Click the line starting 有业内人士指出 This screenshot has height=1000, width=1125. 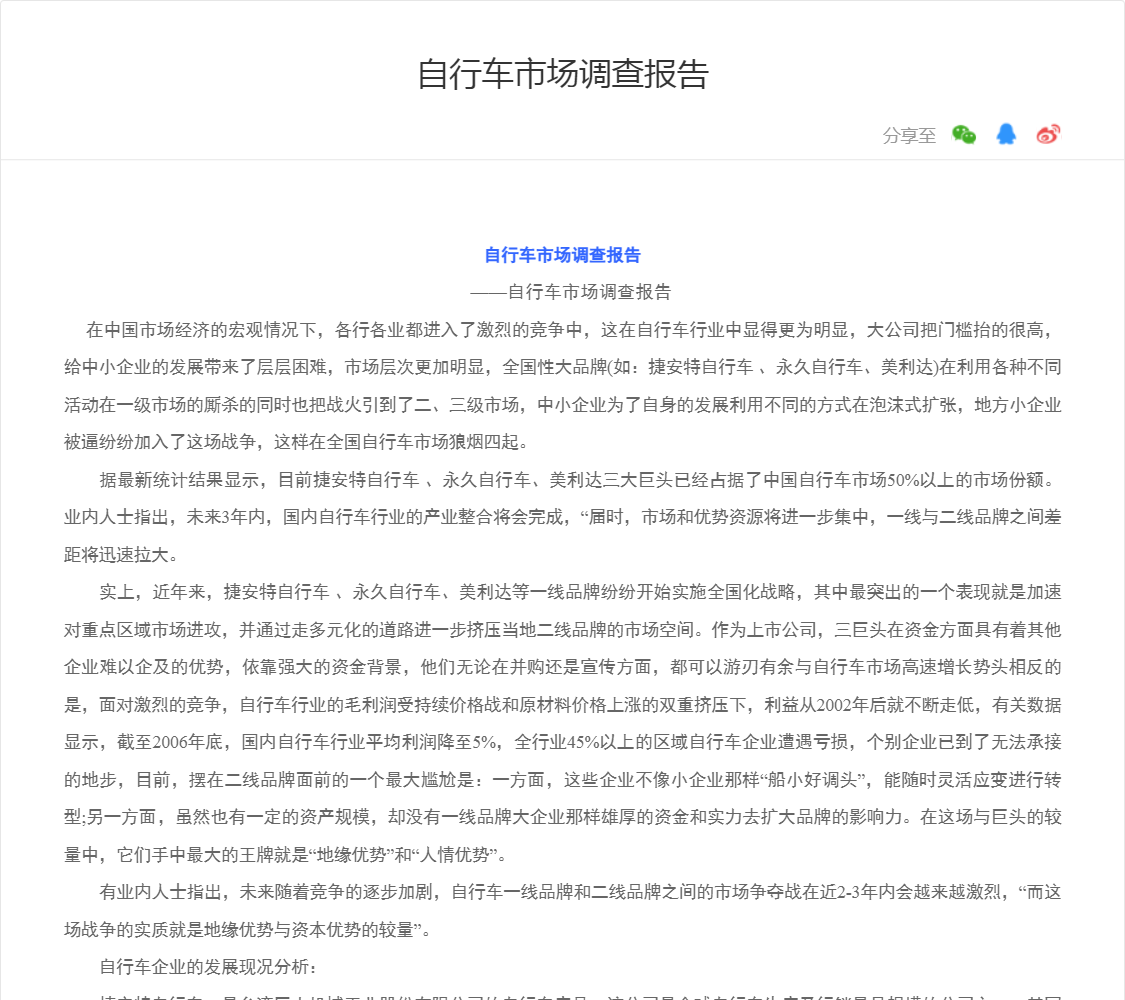(580, 892)
